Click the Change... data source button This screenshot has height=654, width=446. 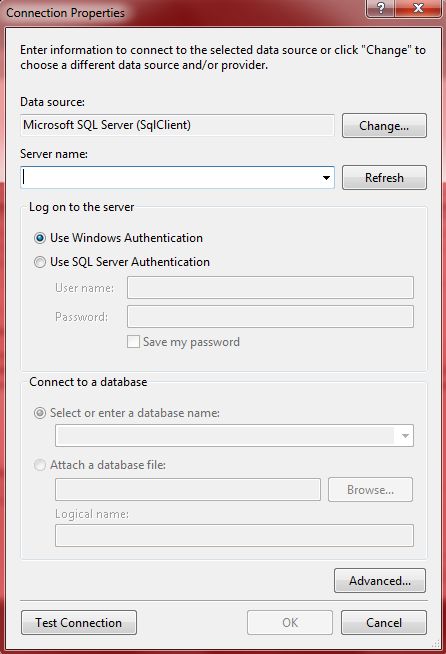click(x=384, y=126)
